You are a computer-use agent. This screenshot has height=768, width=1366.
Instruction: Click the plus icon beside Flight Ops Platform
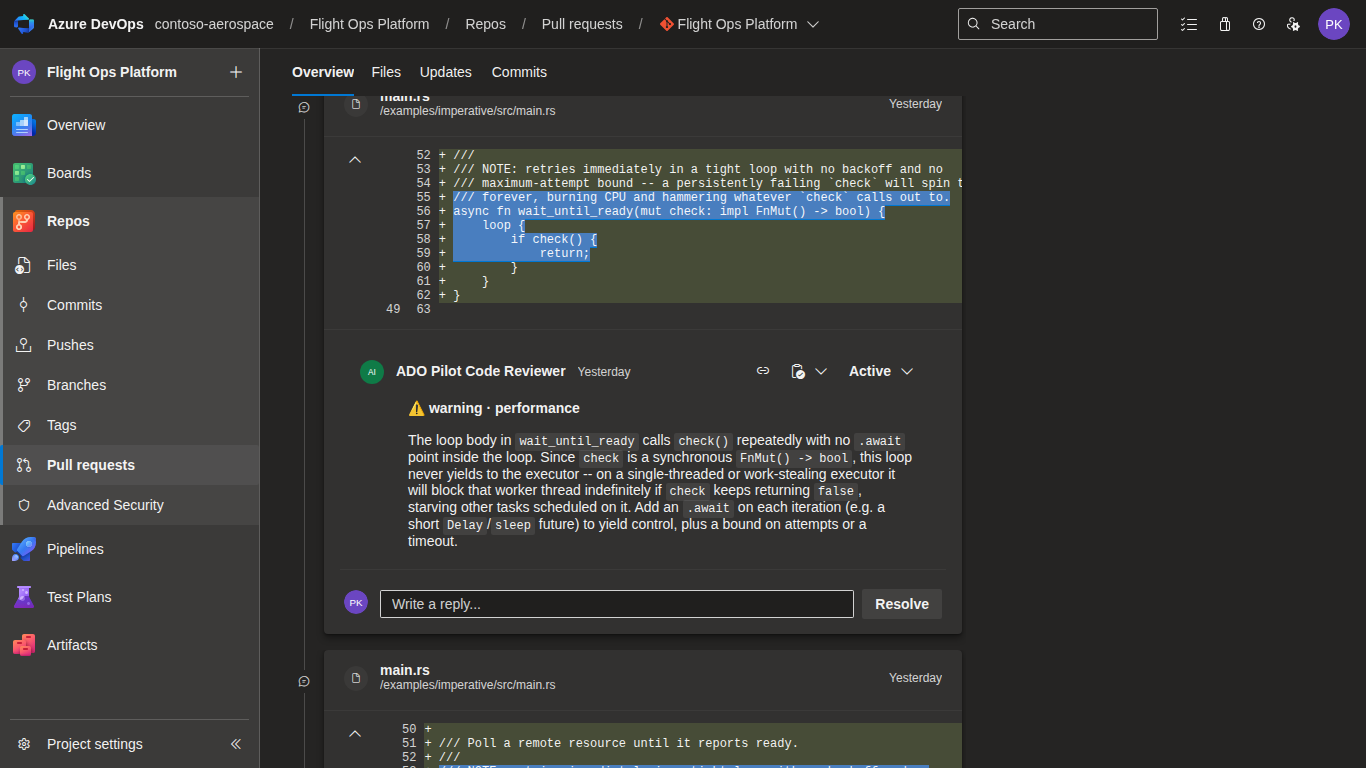tap(236, 72)
